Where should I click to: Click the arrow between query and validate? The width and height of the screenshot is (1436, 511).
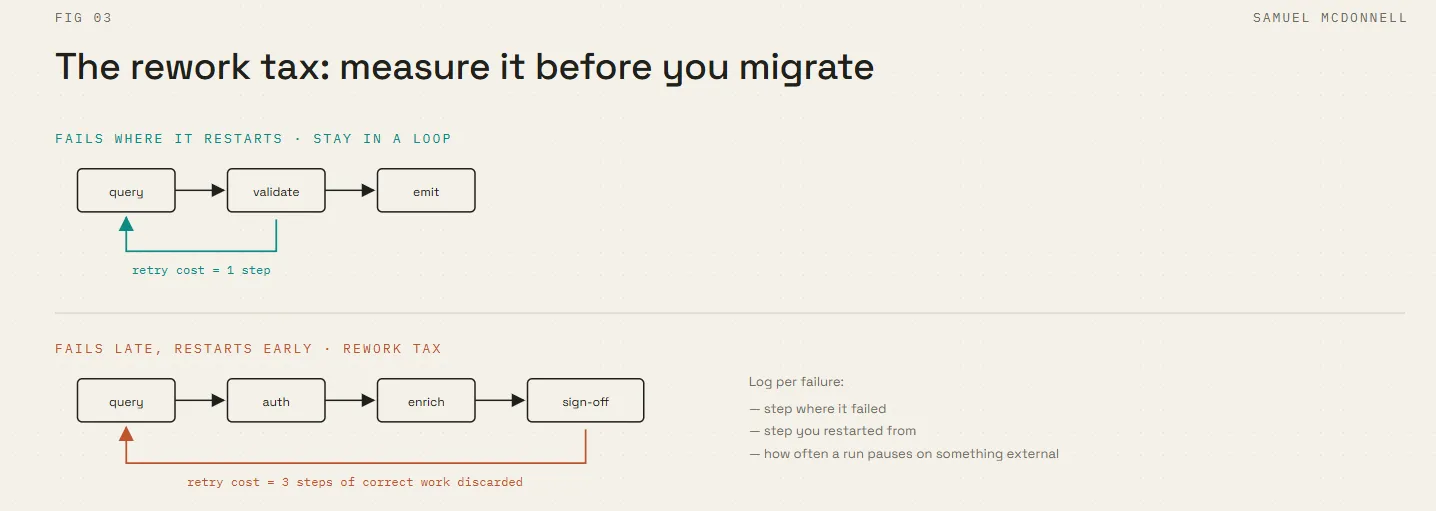coord(201,191)
